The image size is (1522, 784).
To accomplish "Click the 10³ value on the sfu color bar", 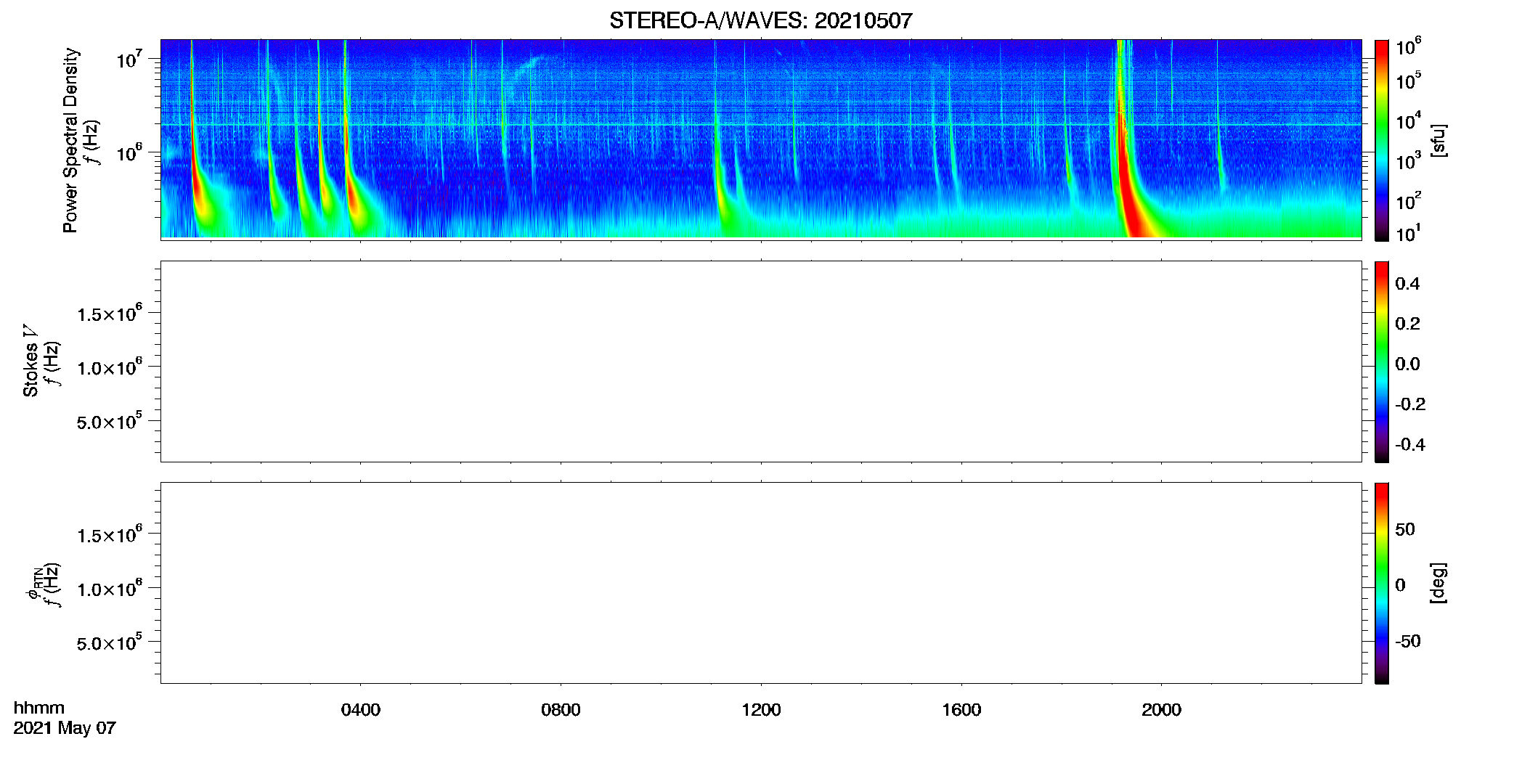I will (x=1408, y=160).
